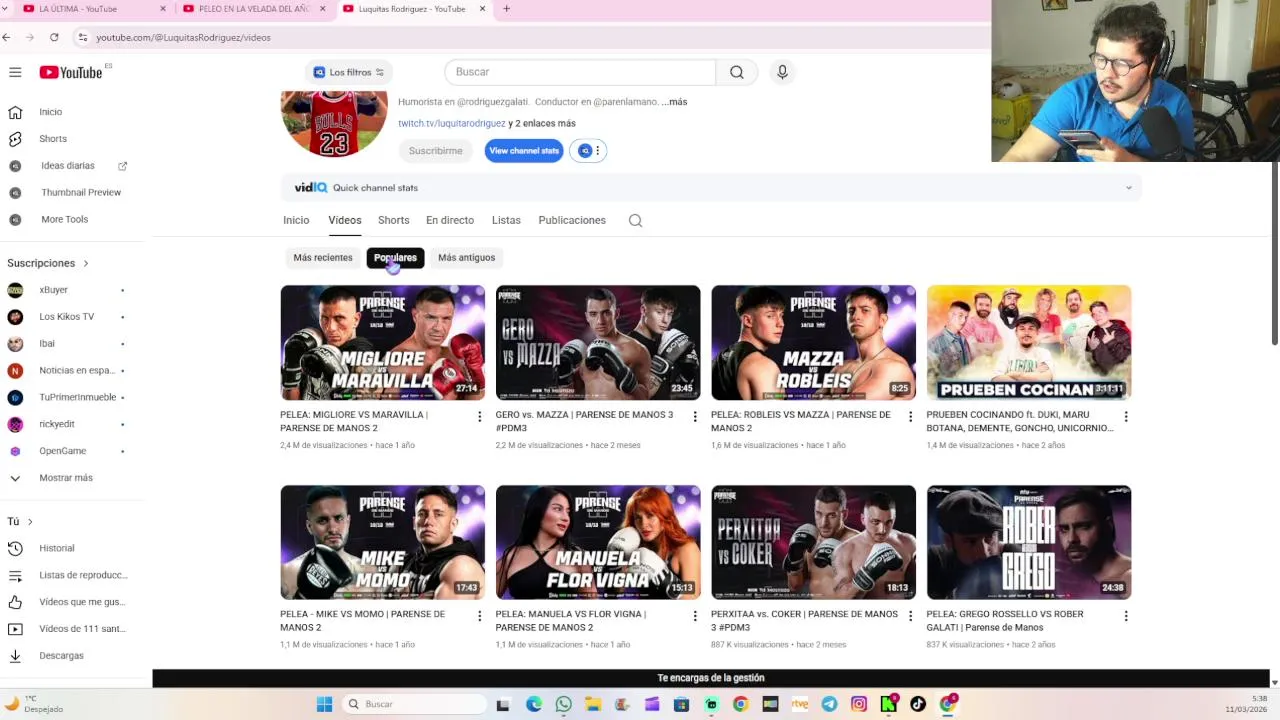Open options menu for Gero vs Mazza video
Viewport: 1280px width, 720px height.
695,417
